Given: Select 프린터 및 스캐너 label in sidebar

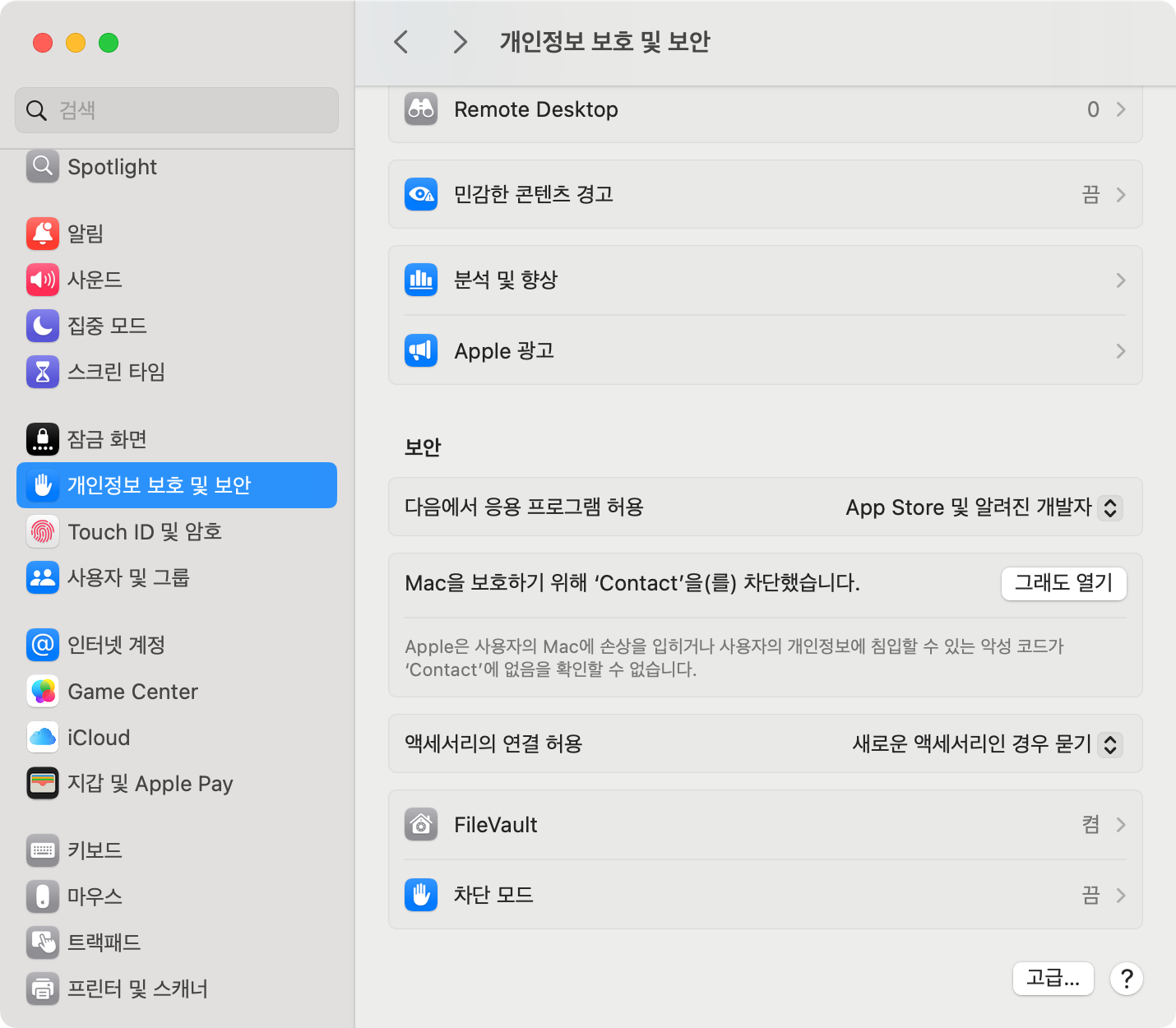Looking at the screenshot, I should point(137,989).
